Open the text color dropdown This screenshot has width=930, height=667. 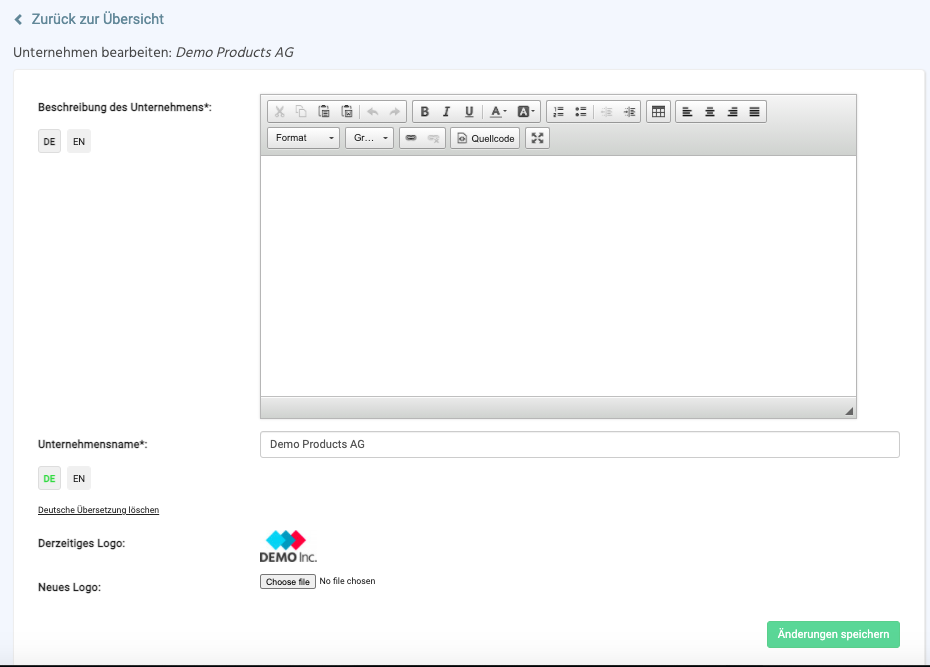point(498,112)
